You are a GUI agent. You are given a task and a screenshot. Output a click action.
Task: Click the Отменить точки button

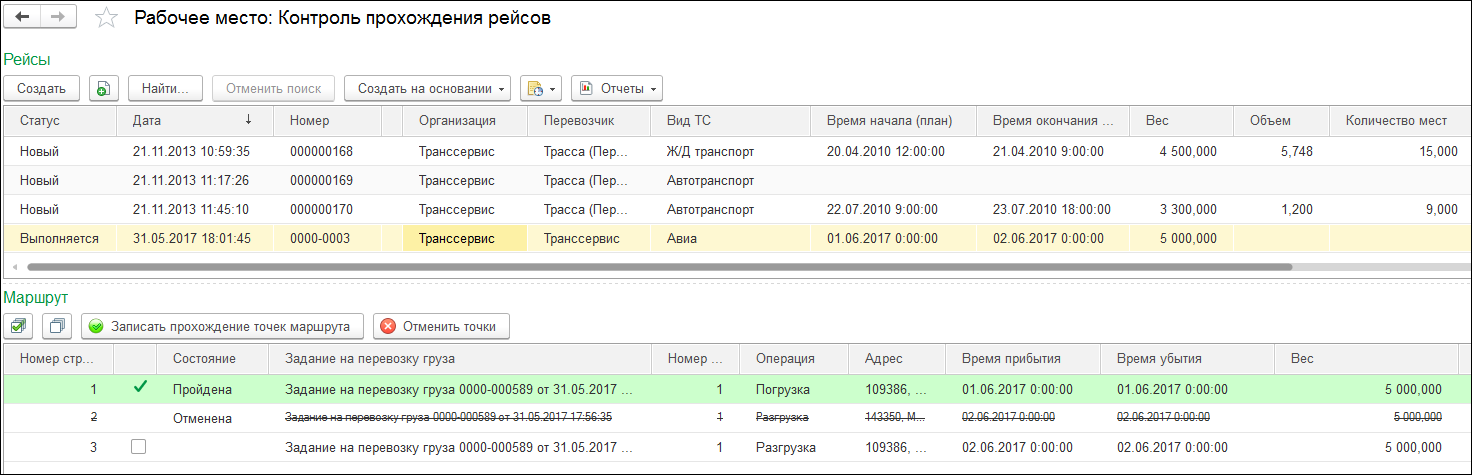(441, 326)
